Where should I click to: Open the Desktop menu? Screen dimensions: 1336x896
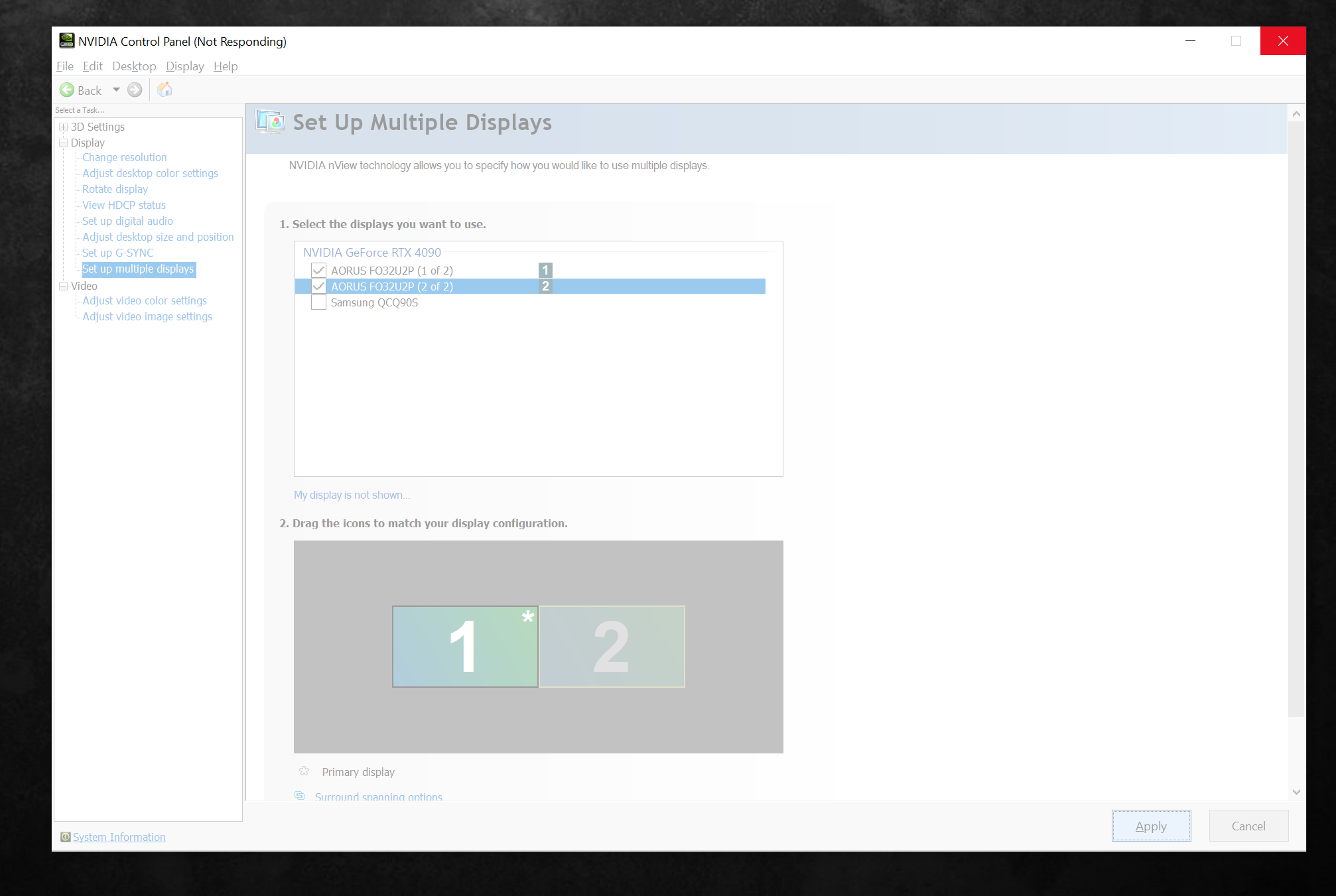pos(134,66)
